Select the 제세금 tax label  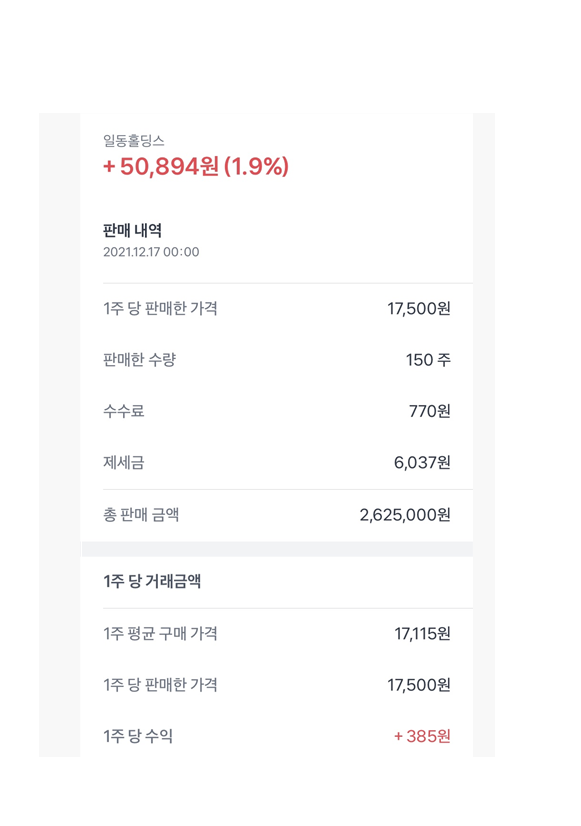click(x=124, y=463)
